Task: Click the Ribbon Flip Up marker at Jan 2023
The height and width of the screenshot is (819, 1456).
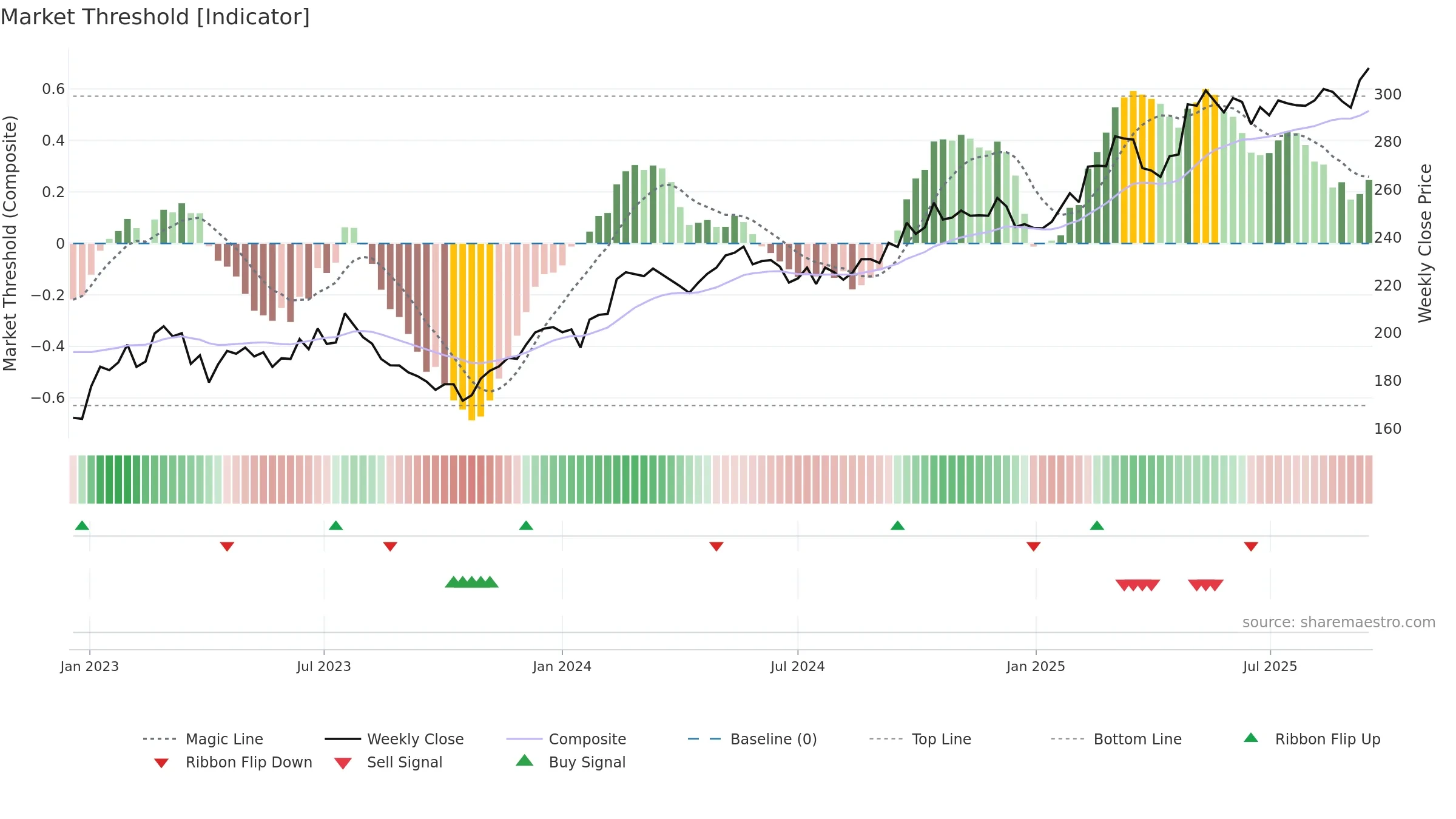Action: (x=82, y=525)
